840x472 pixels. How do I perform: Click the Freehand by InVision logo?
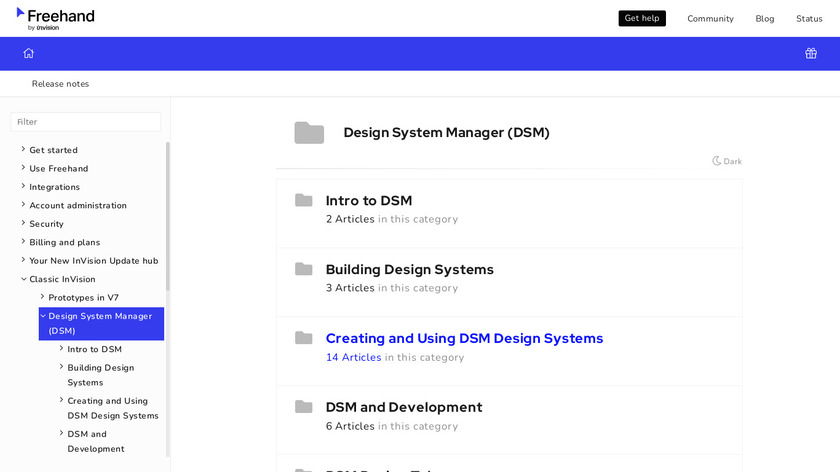[x=55, y=18]
